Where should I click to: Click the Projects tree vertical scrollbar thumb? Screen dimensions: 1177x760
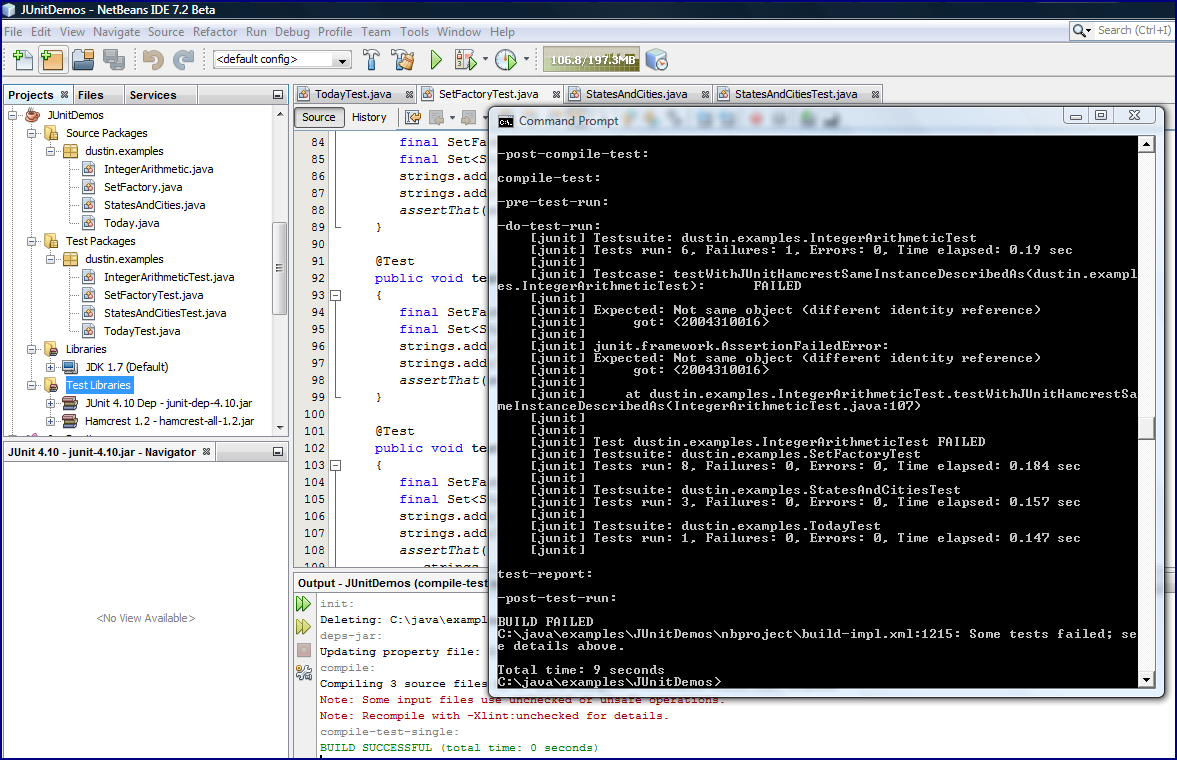pyautogui.click(x=279, y=268)
